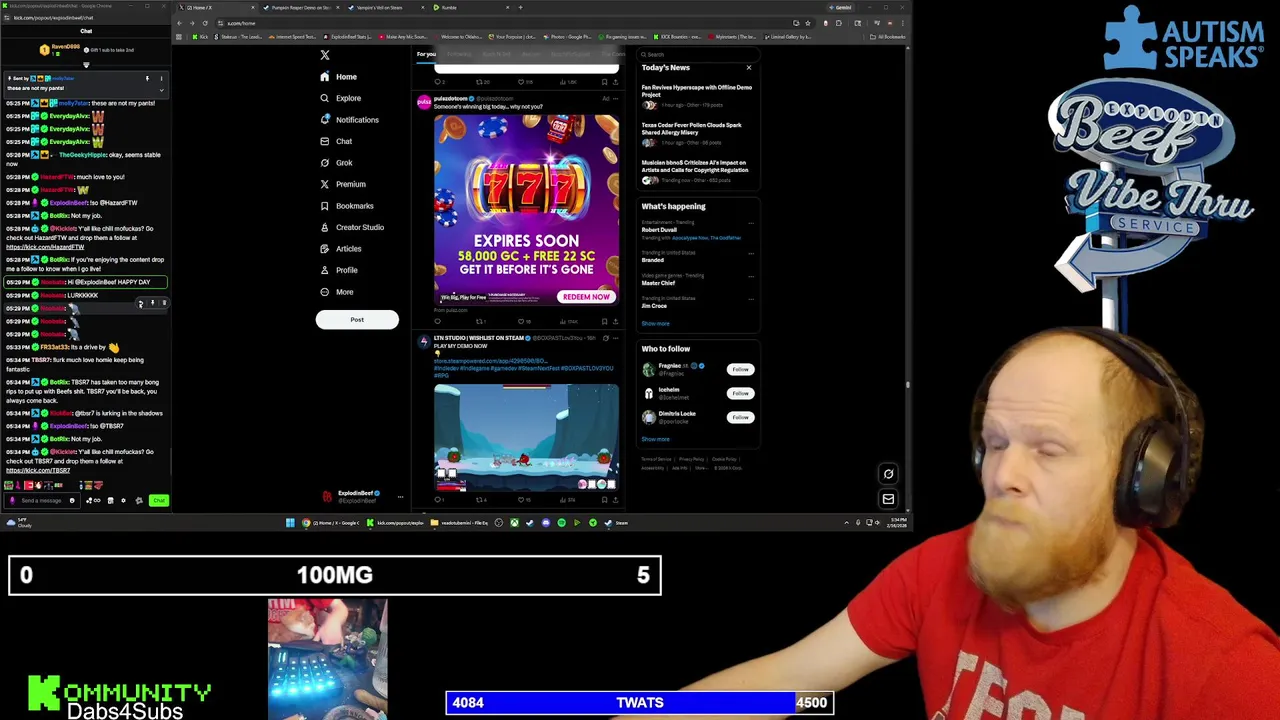Collapse the pinned message in Kick chat

click(x=161, y=90)
